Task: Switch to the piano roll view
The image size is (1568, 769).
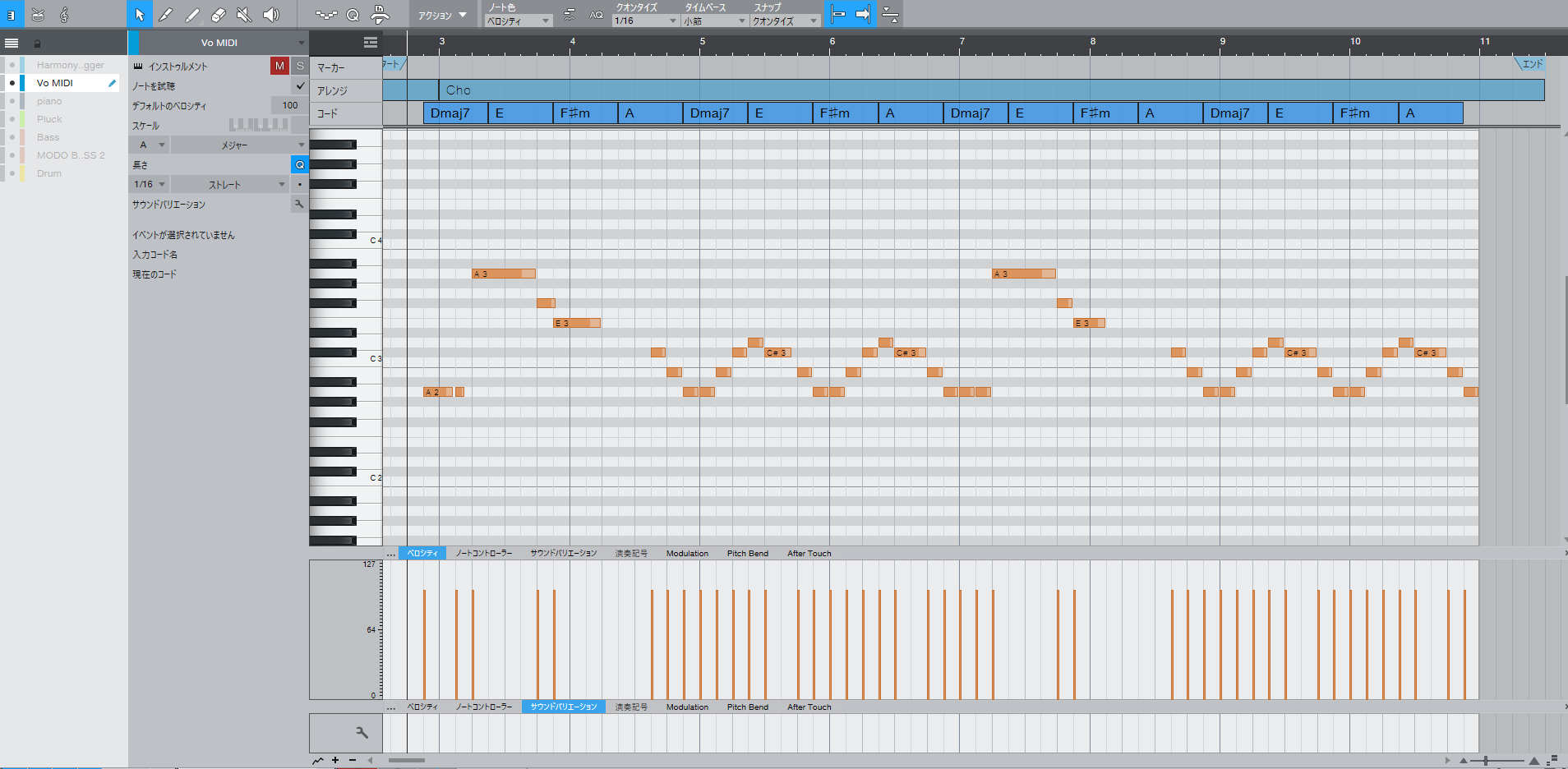Action: pyautogui.click(x=12, y=14)
